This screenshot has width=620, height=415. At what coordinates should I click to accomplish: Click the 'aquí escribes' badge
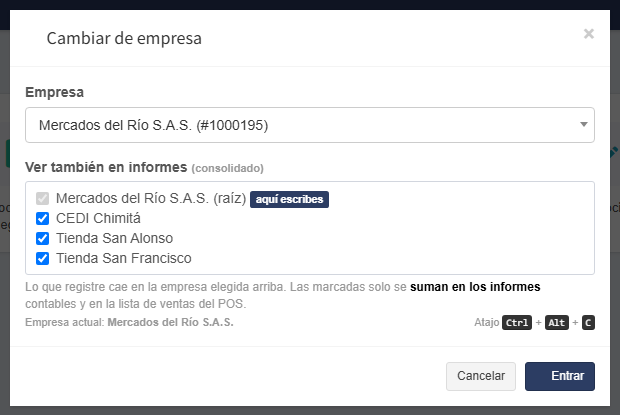point(289,199)
